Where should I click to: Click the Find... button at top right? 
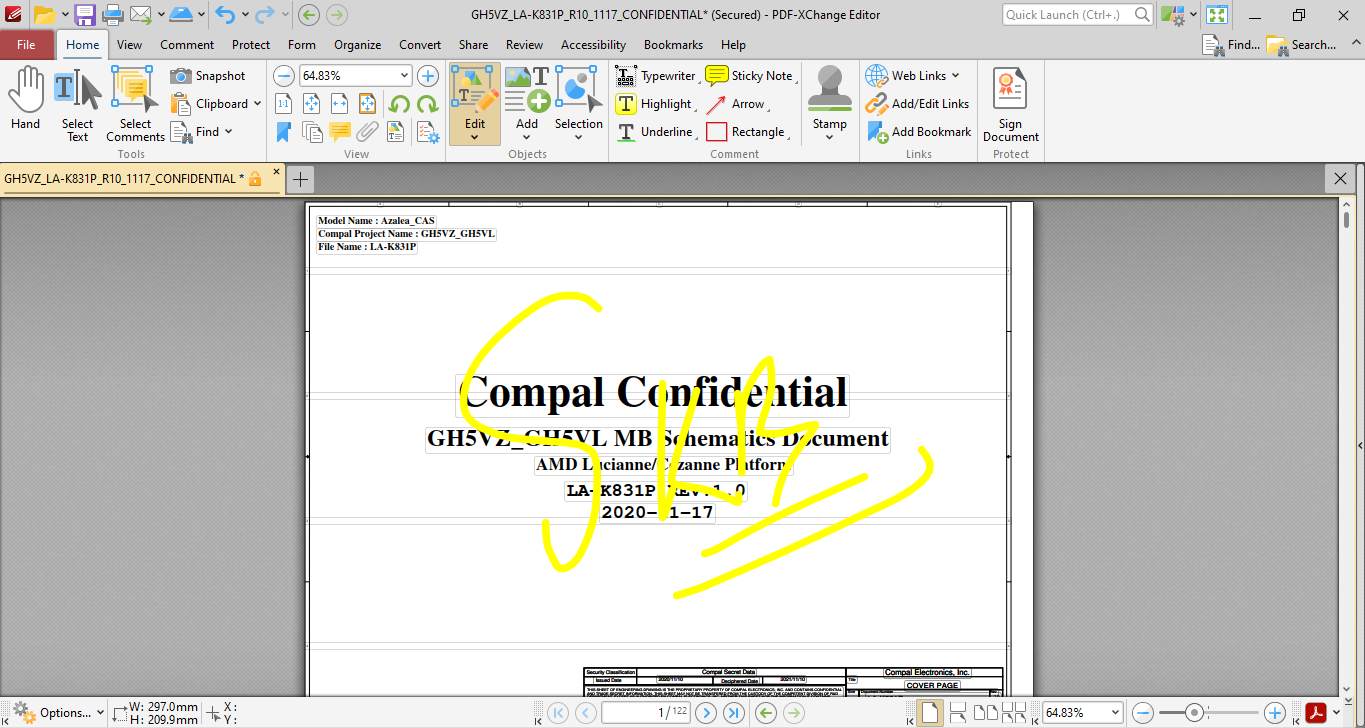pos(1231,45)
